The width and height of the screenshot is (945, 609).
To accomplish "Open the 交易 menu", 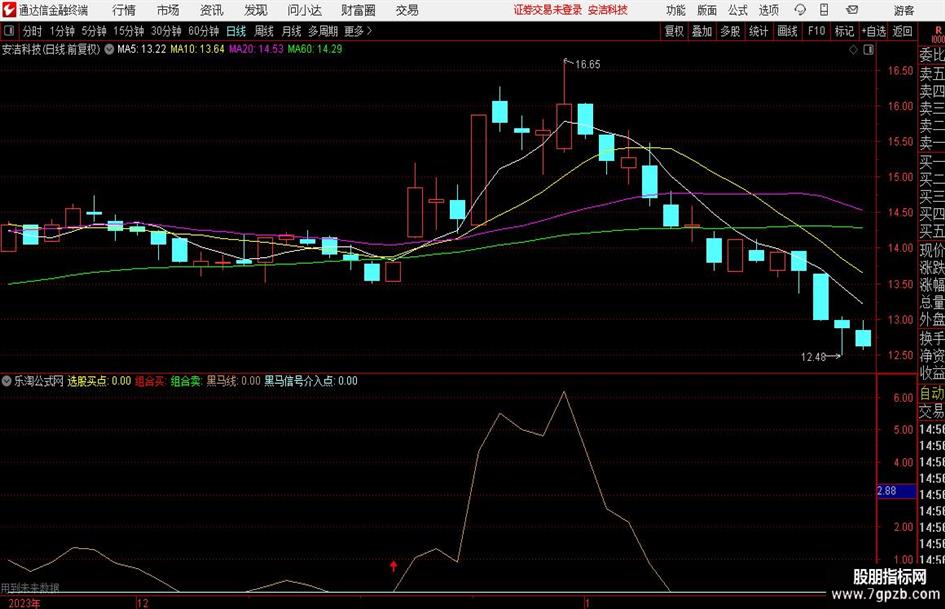I will 407,10.
